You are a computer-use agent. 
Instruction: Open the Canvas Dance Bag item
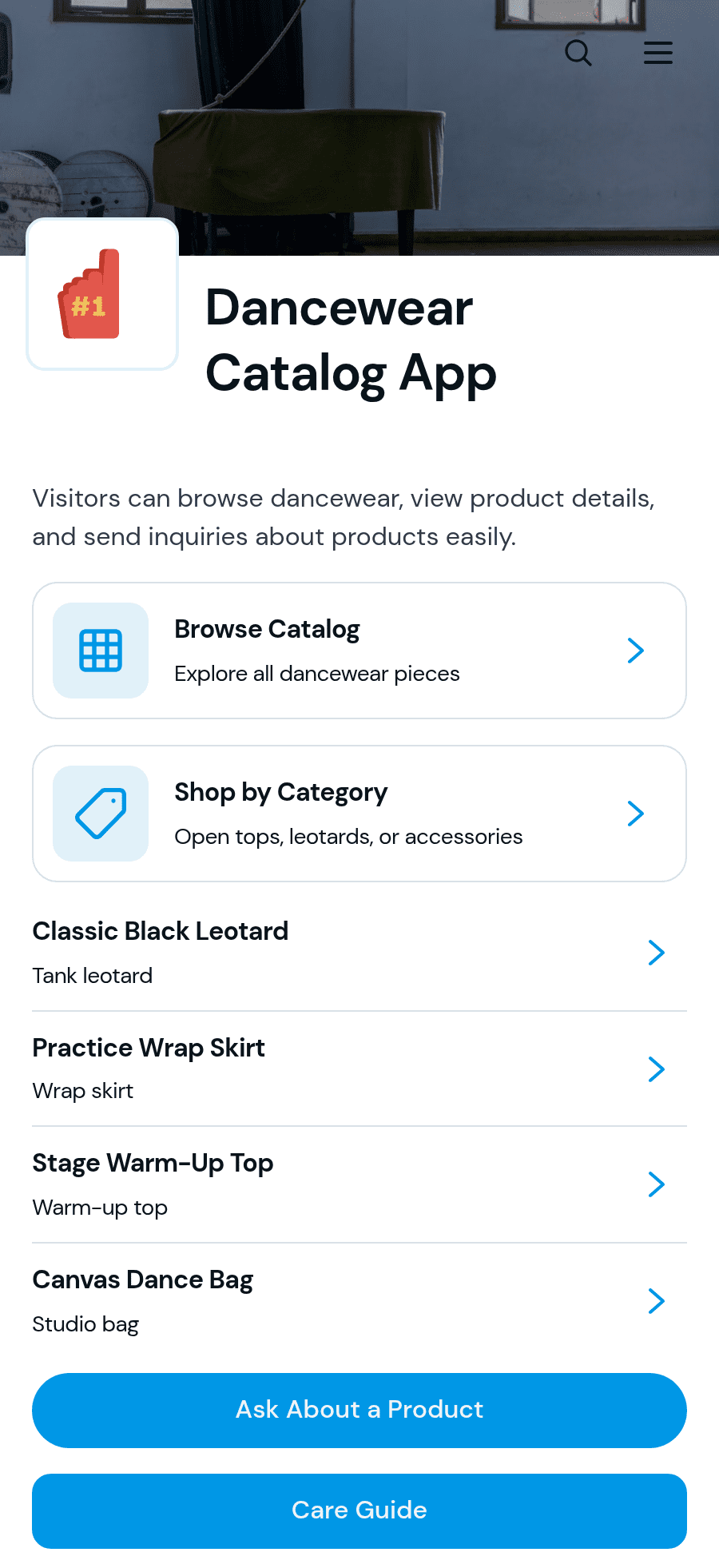click(x=359, y=1301)
